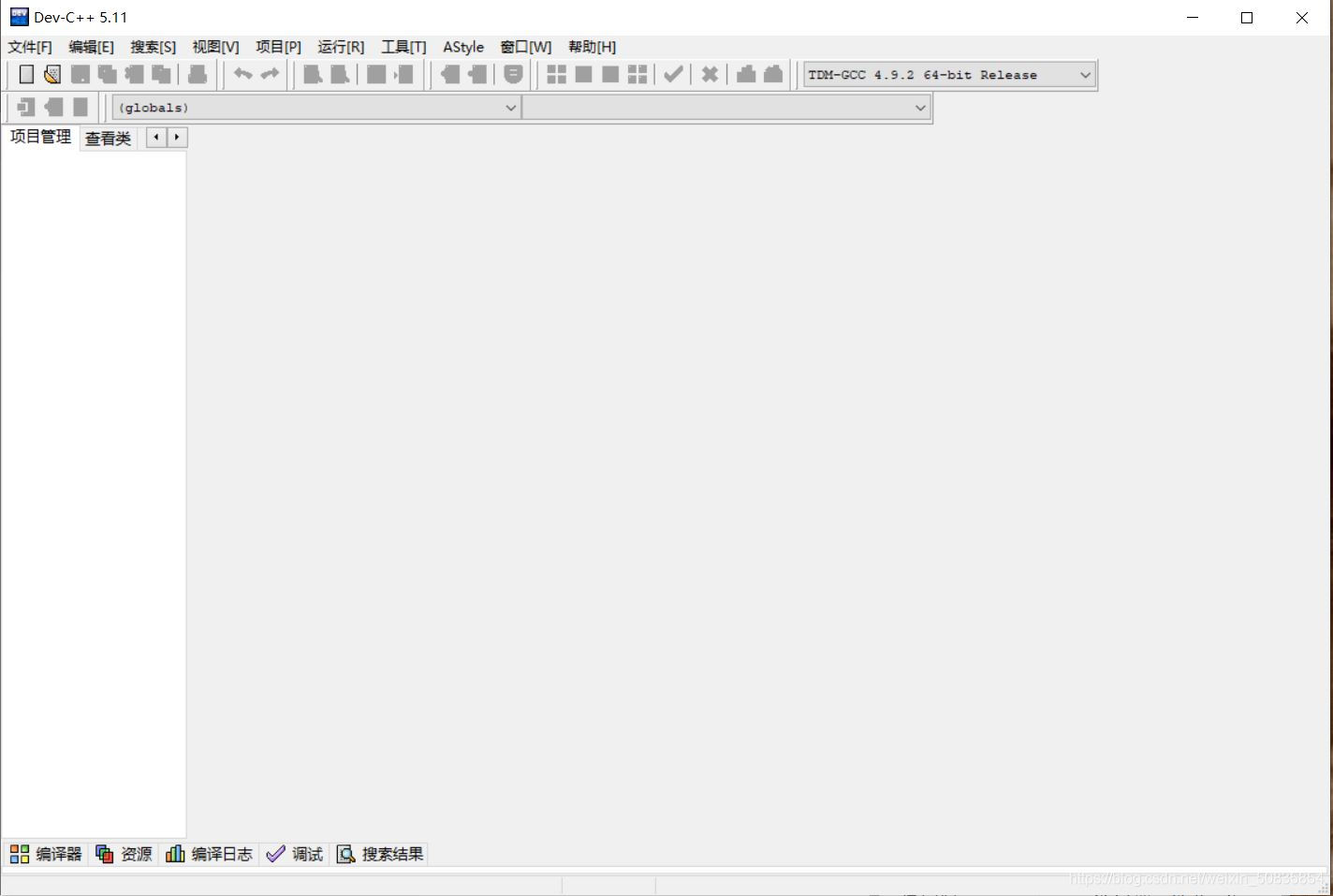
Task: Click the Profile Analysis toolbar icon
Action: point(746,75)
